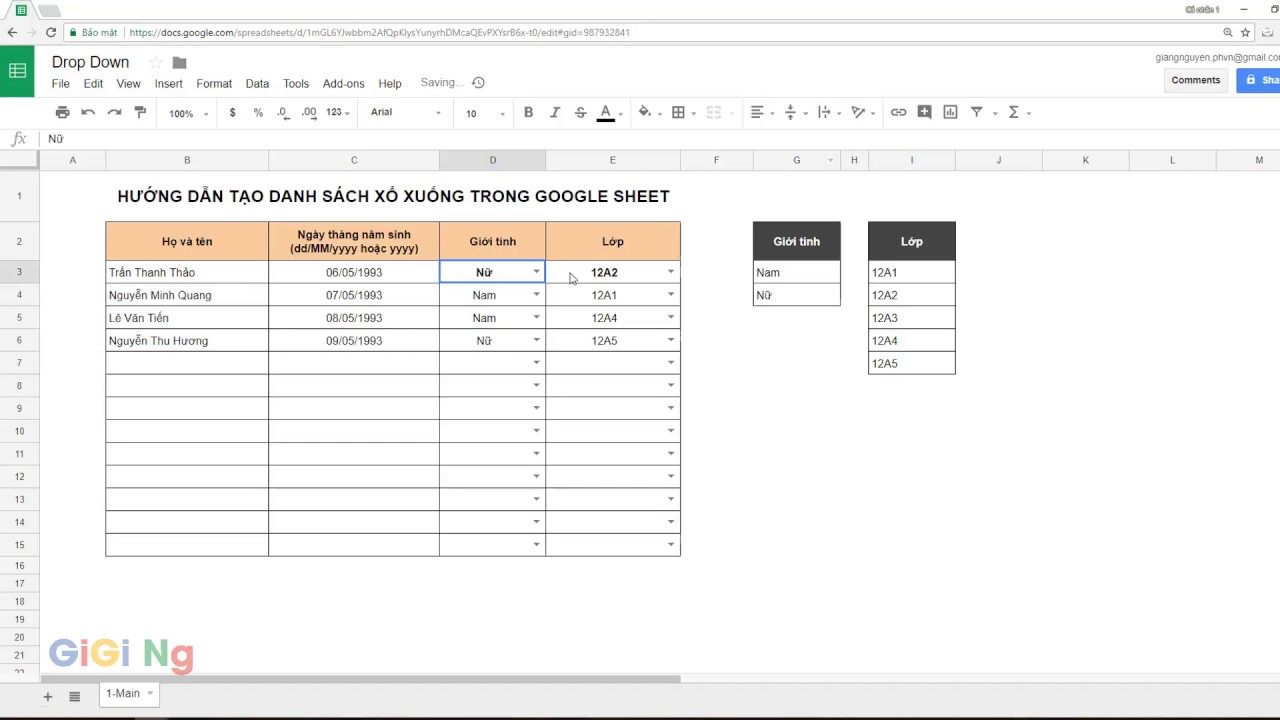Toggle italic formatting

coord(554,113)
